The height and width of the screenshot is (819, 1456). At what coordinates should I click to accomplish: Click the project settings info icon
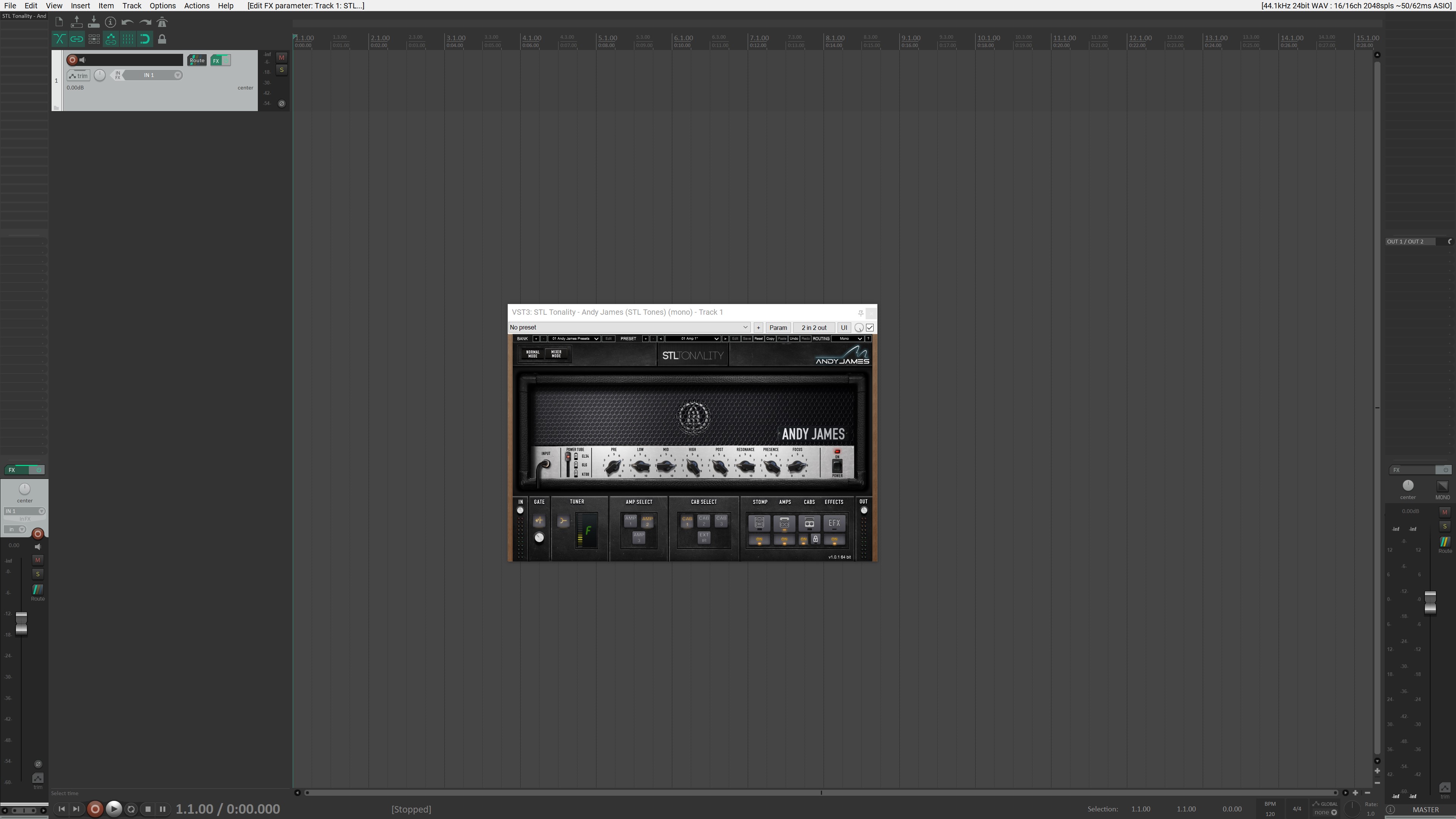(x=111, y=23)
